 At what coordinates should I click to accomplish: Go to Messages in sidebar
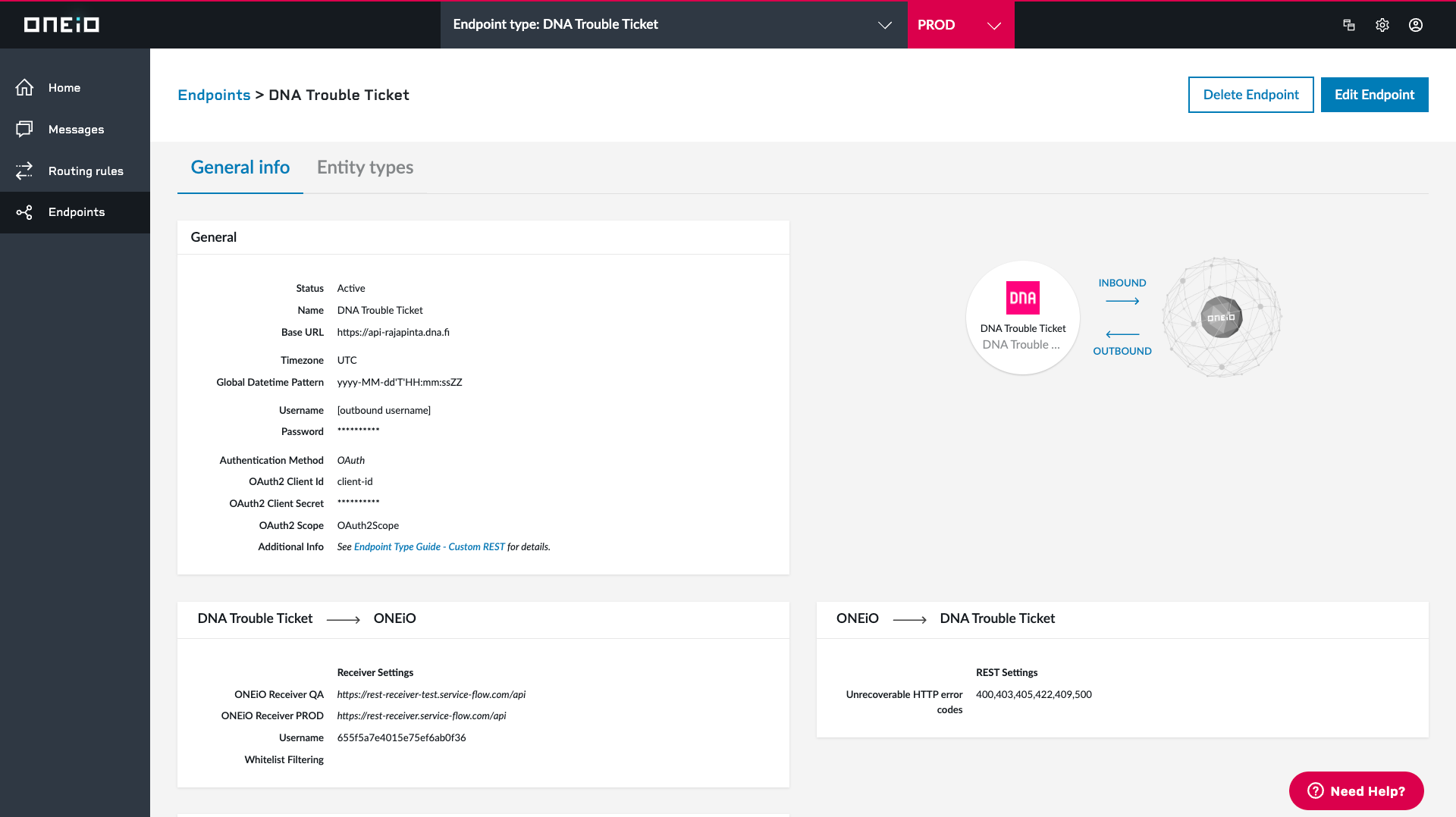(x=75, y=130)
